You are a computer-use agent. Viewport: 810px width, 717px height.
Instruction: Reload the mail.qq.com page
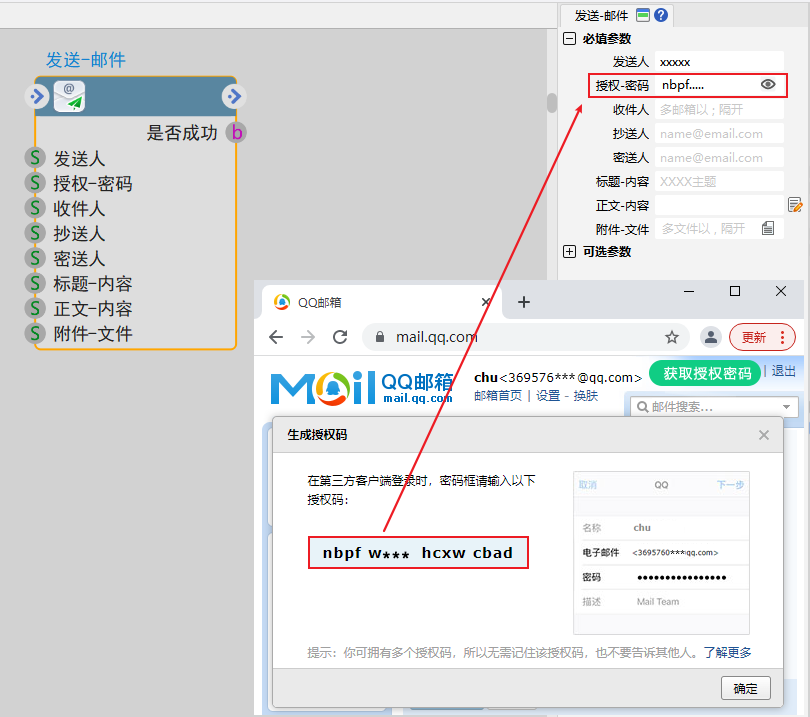340,337
